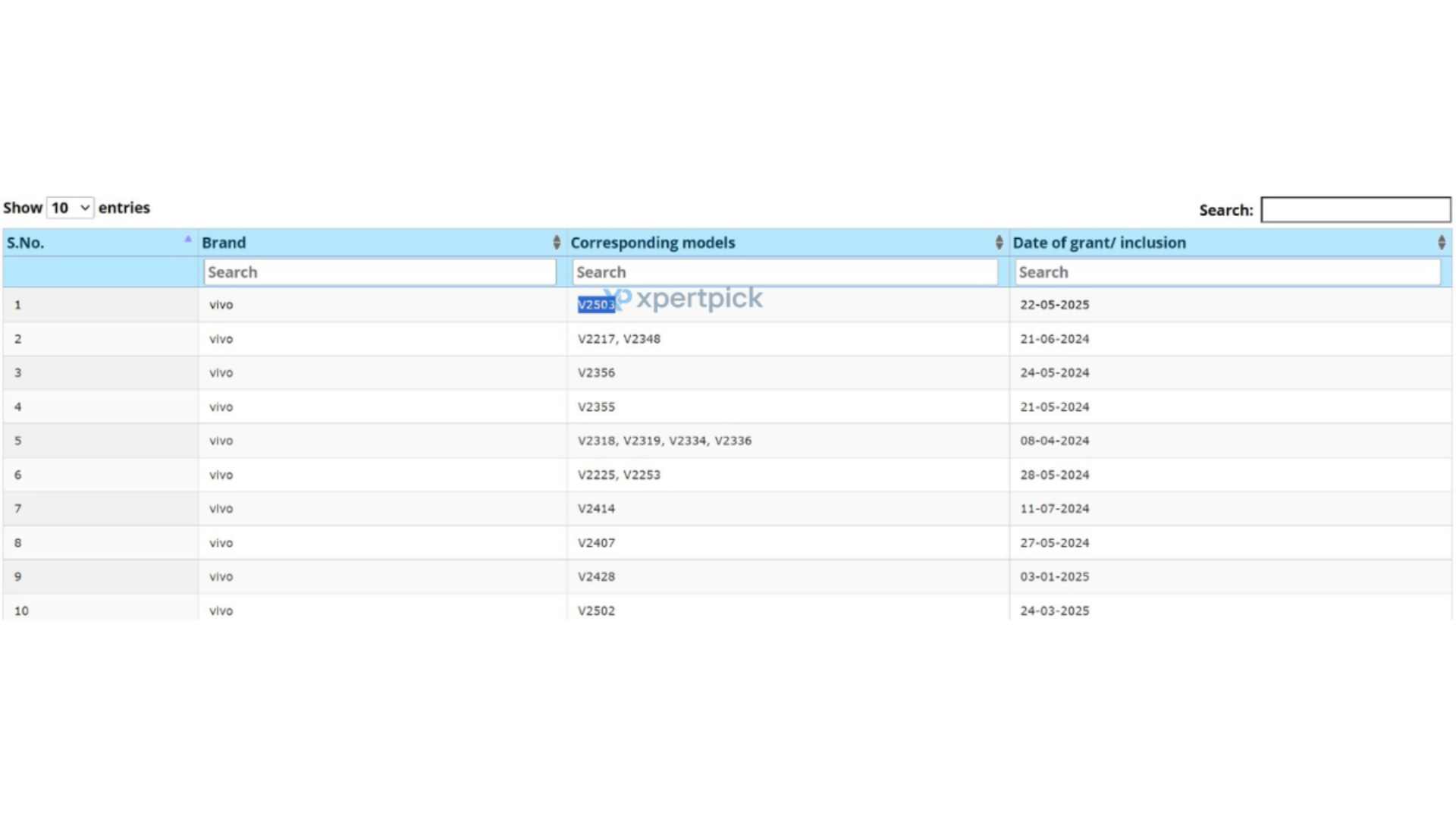The image size is (1456, 819).
Task: Click date 03-01-2025
Action: tap(1054, 576)
